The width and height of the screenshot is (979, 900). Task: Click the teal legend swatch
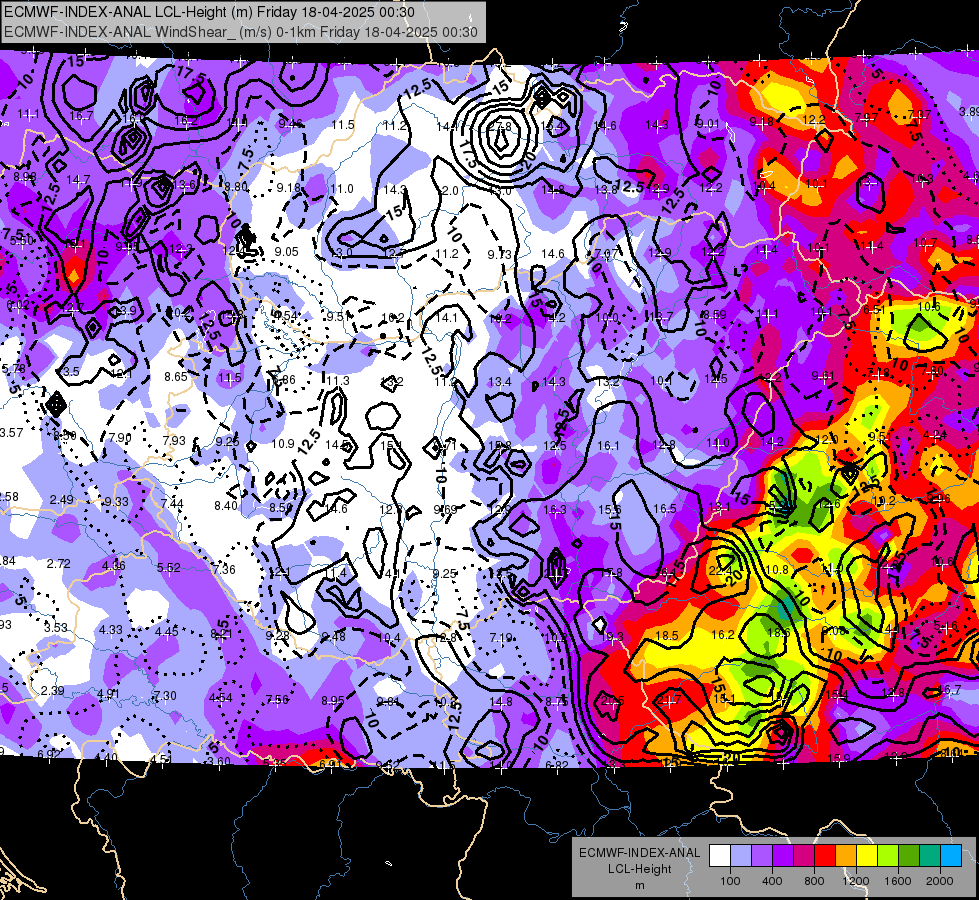tap(930, 856)
